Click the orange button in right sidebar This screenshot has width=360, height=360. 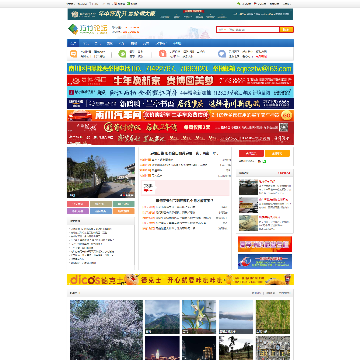(x=277, y=153)
